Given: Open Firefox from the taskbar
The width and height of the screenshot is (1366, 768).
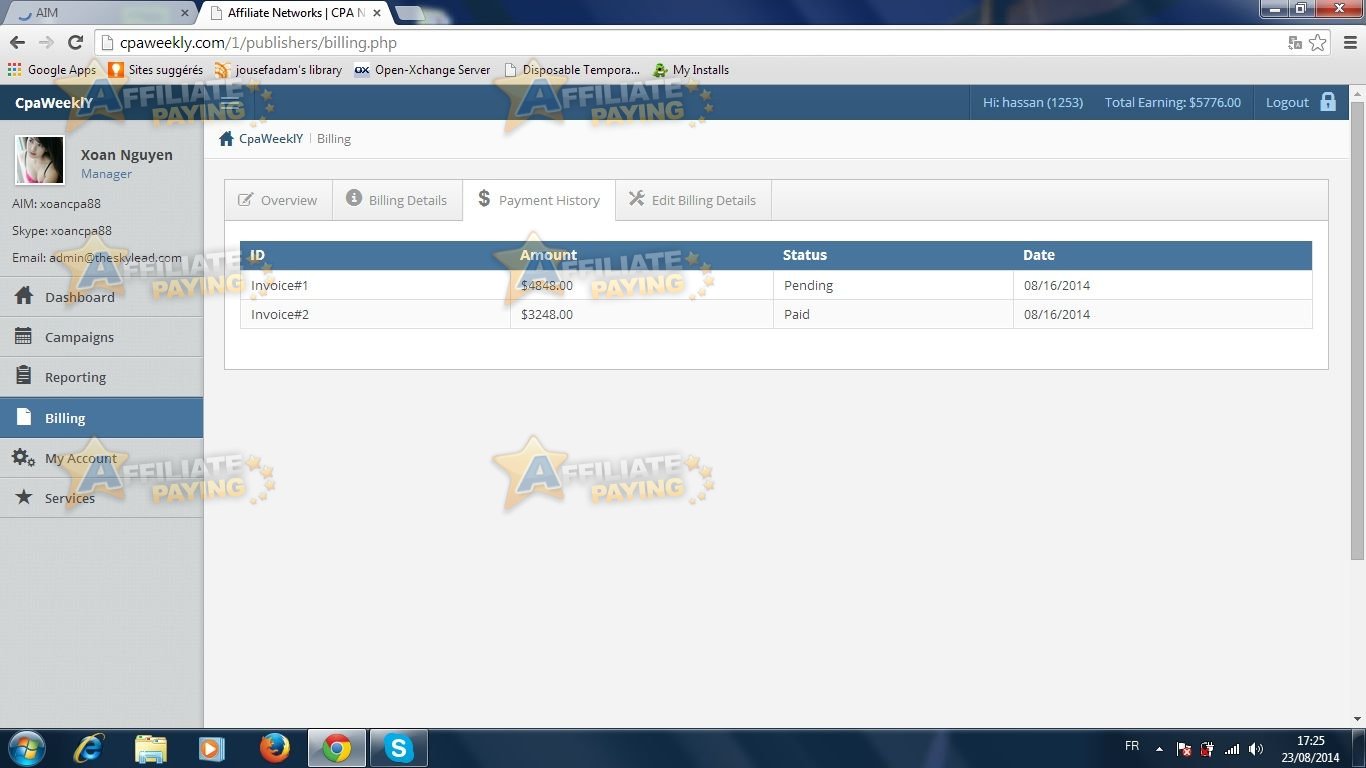Looking at the screenshot, I should click(274, 748).
